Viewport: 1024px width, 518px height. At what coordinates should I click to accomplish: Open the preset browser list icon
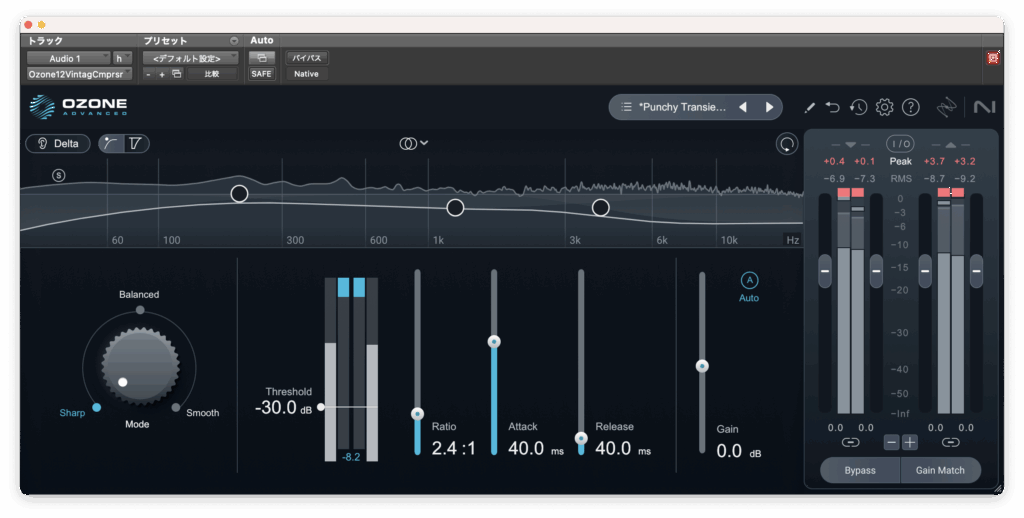(626, 107)
